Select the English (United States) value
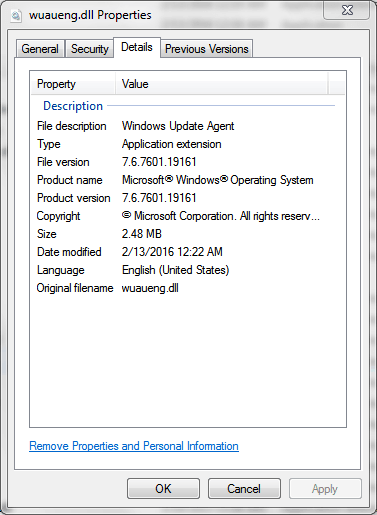Screen dimensions: 377x515 point(176,270)
